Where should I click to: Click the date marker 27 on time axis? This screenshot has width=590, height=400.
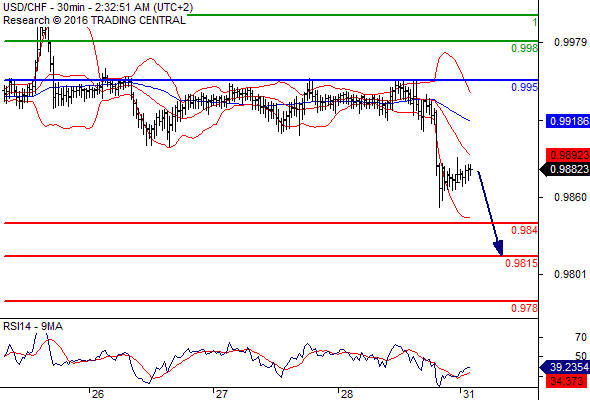221,394
